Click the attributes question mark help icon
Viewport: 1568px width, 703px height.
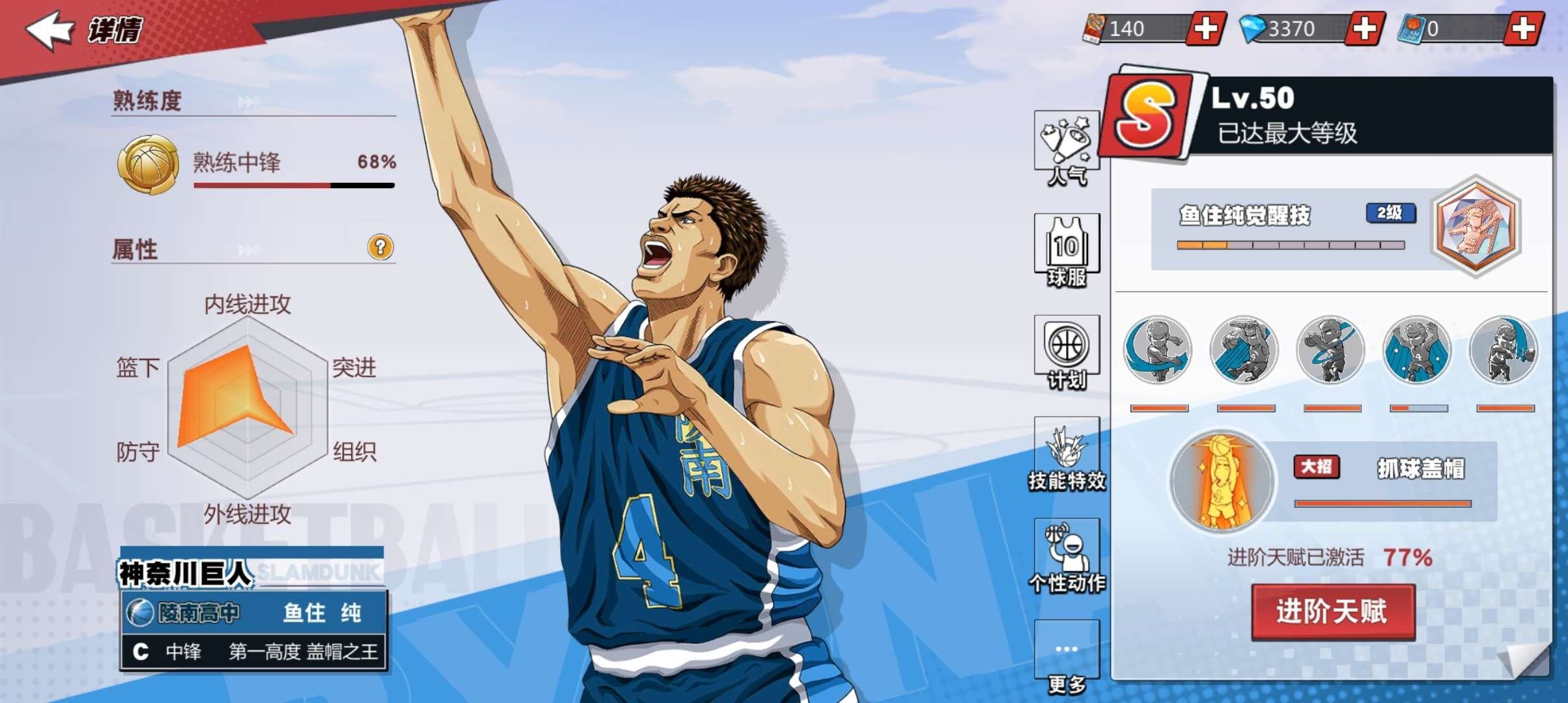click(x=380, y=247)
